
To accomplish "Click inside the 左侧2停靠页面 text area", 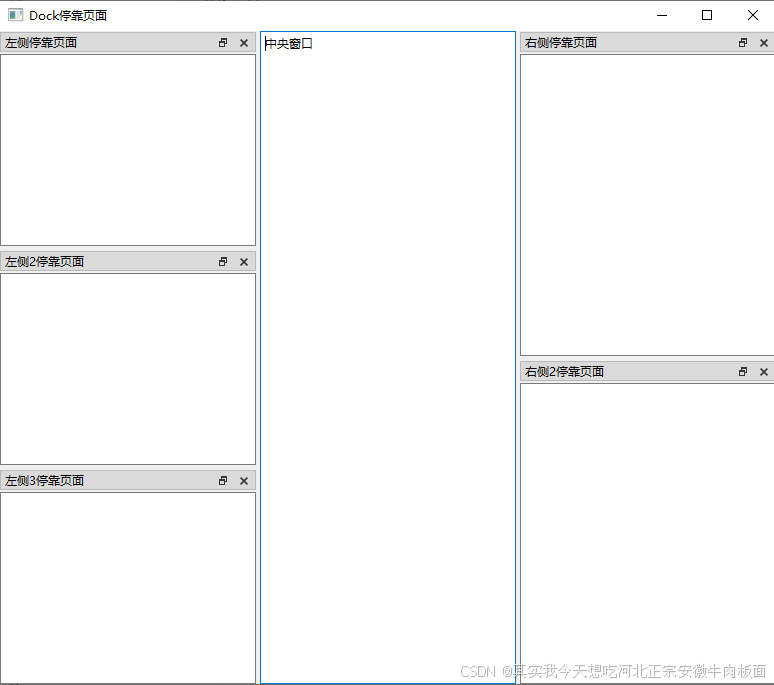I will 128,369.
